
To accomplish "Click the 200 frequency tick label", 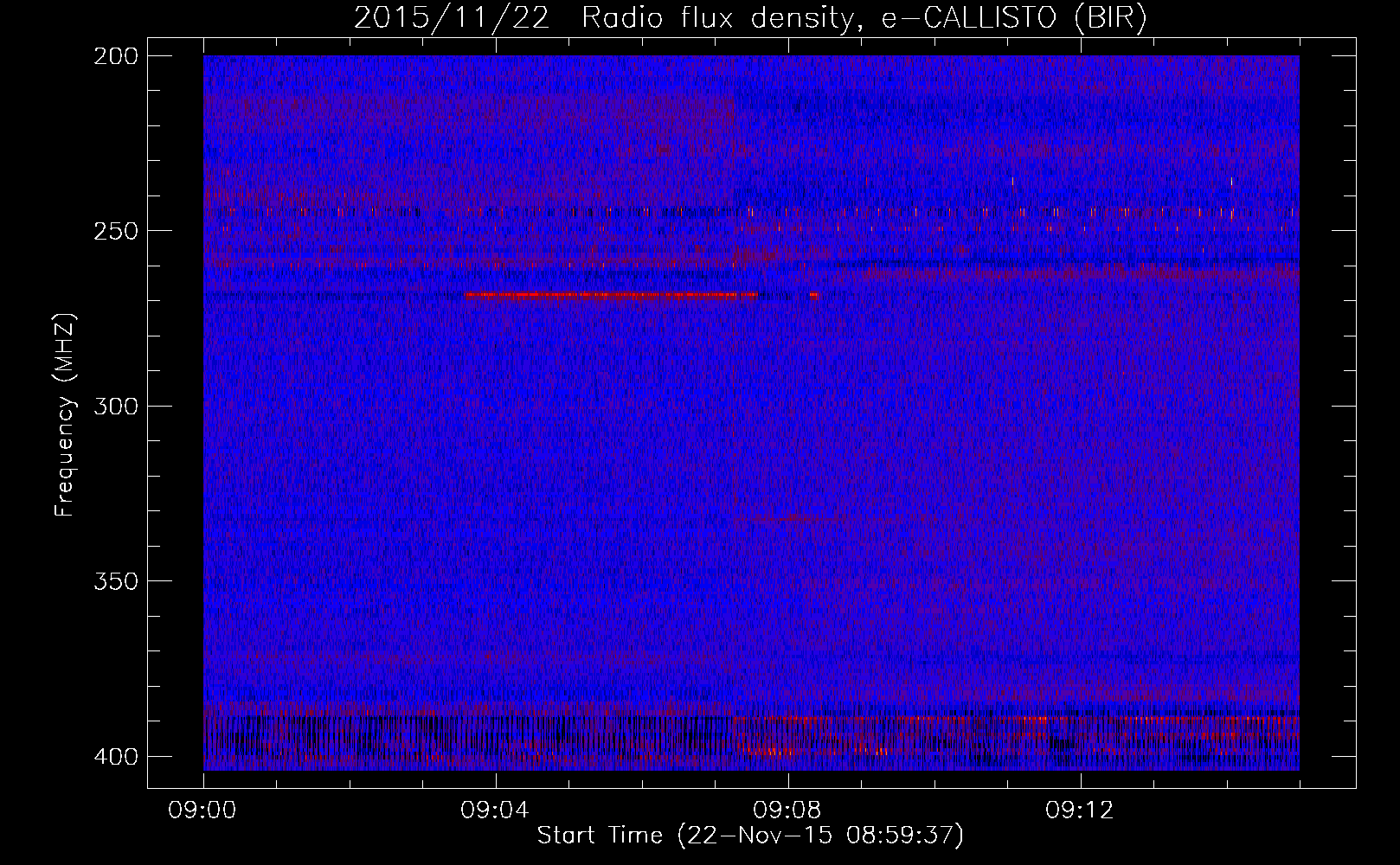I will tap(116, 55).
